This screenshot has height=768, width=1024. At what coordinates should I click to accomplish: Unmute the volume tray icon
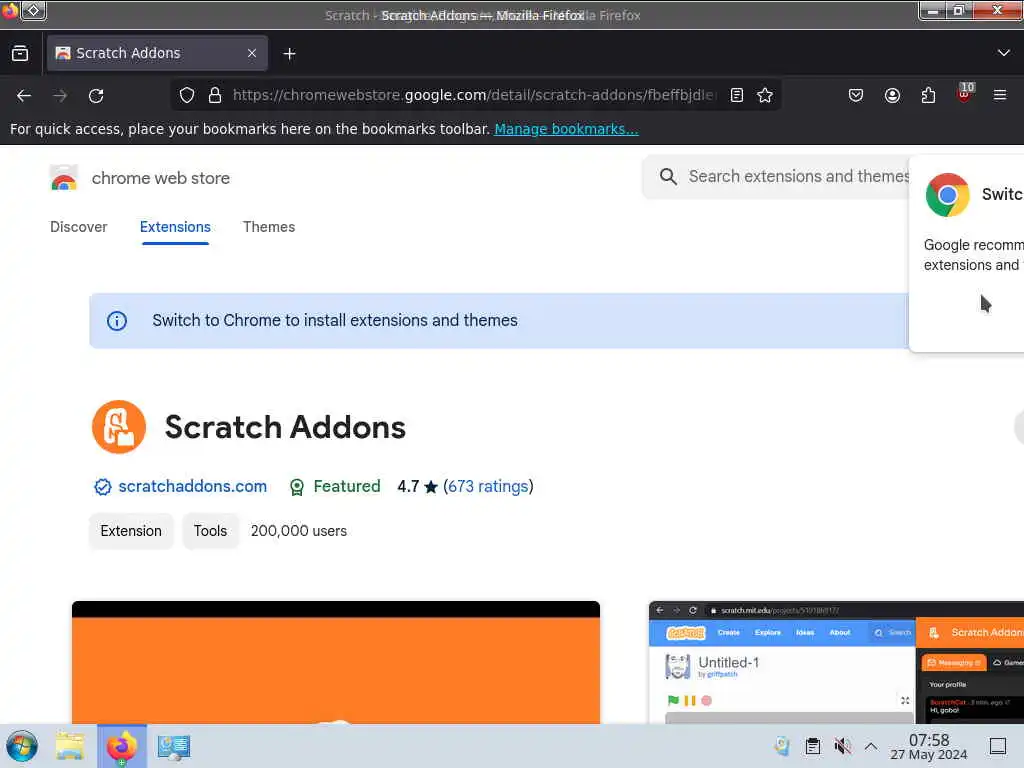(842, 746)
